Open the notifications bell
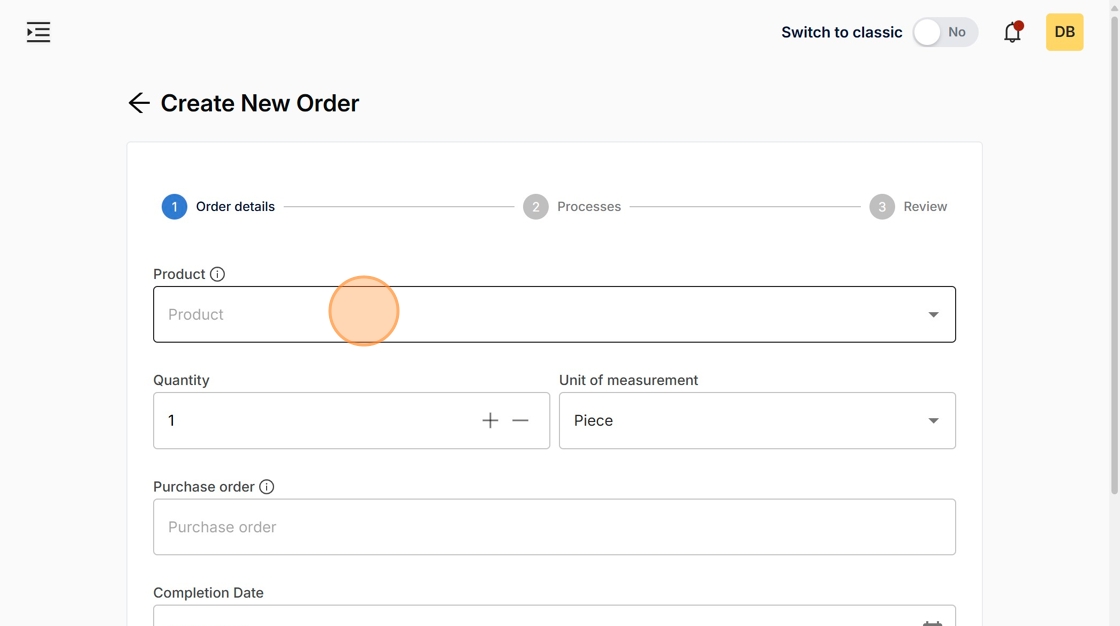Image resolution: width=1120 pixels, height=626 pixels. coord(1012,32)
